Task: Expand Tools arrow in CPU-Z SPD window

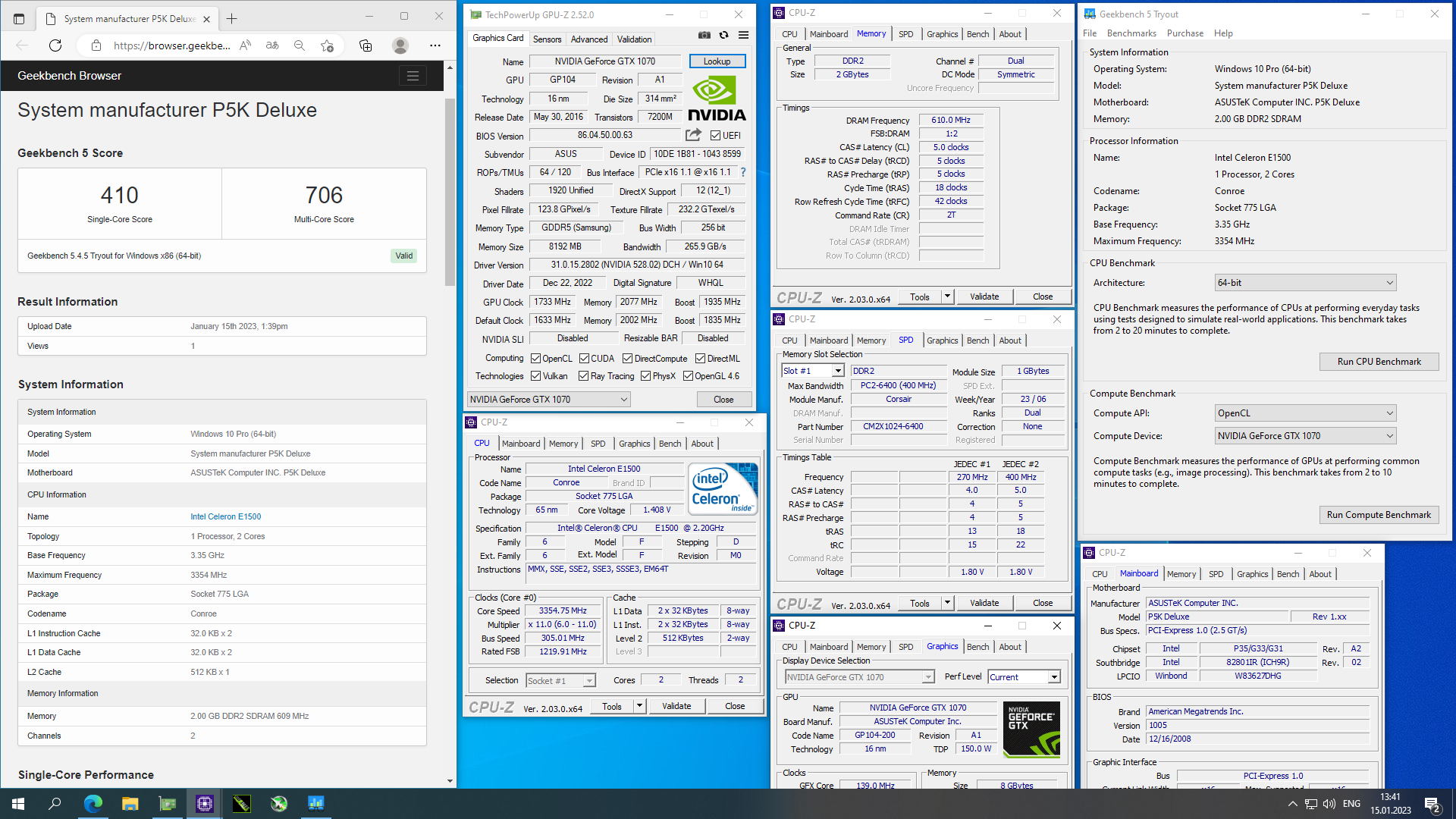Action: tap(947, 603)
